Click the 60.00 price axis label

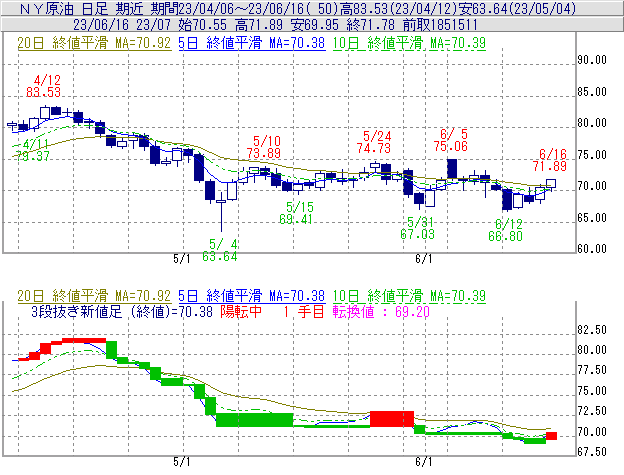tap(592, 249)
